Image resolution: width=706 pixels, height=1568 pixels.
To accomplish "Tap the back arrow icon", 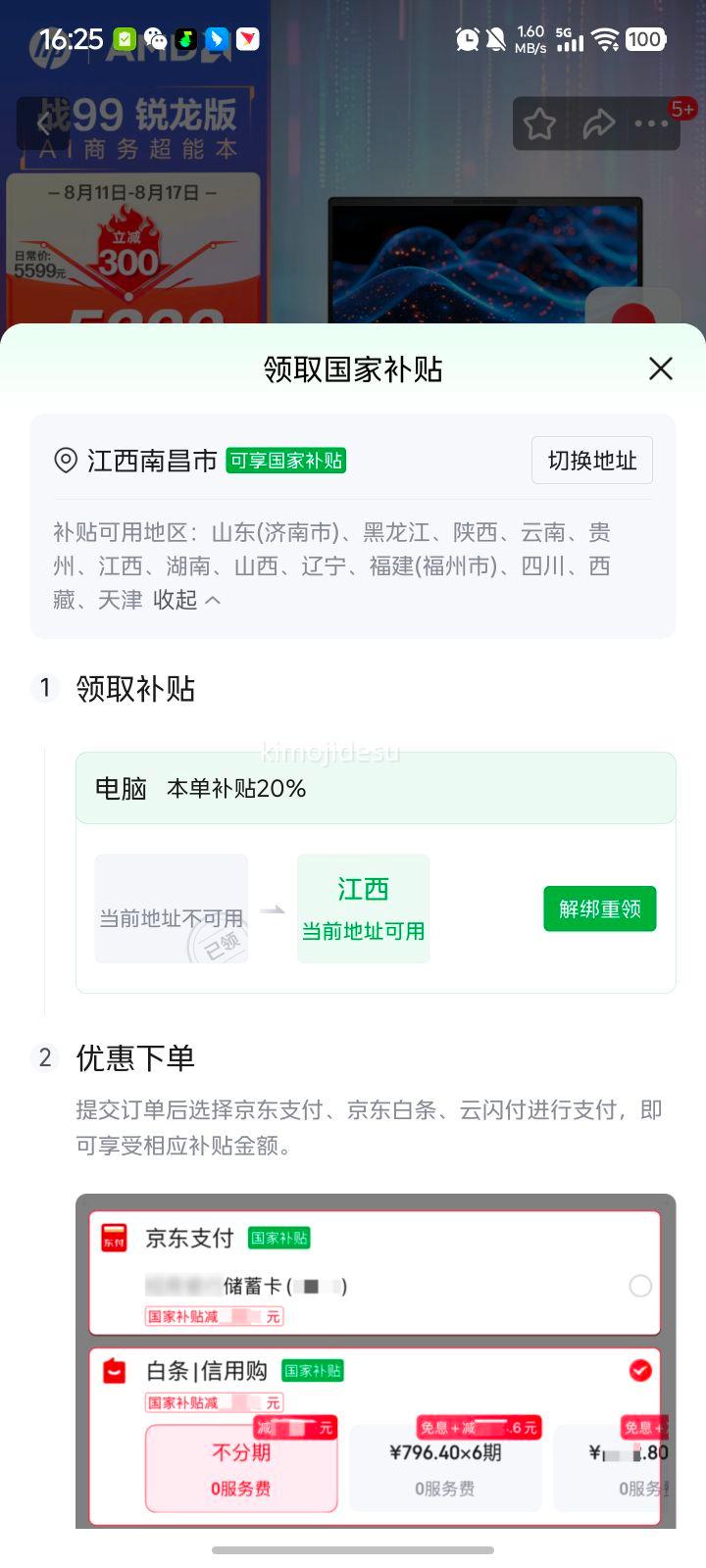I will pyautogui.click(x=43, y=124).
